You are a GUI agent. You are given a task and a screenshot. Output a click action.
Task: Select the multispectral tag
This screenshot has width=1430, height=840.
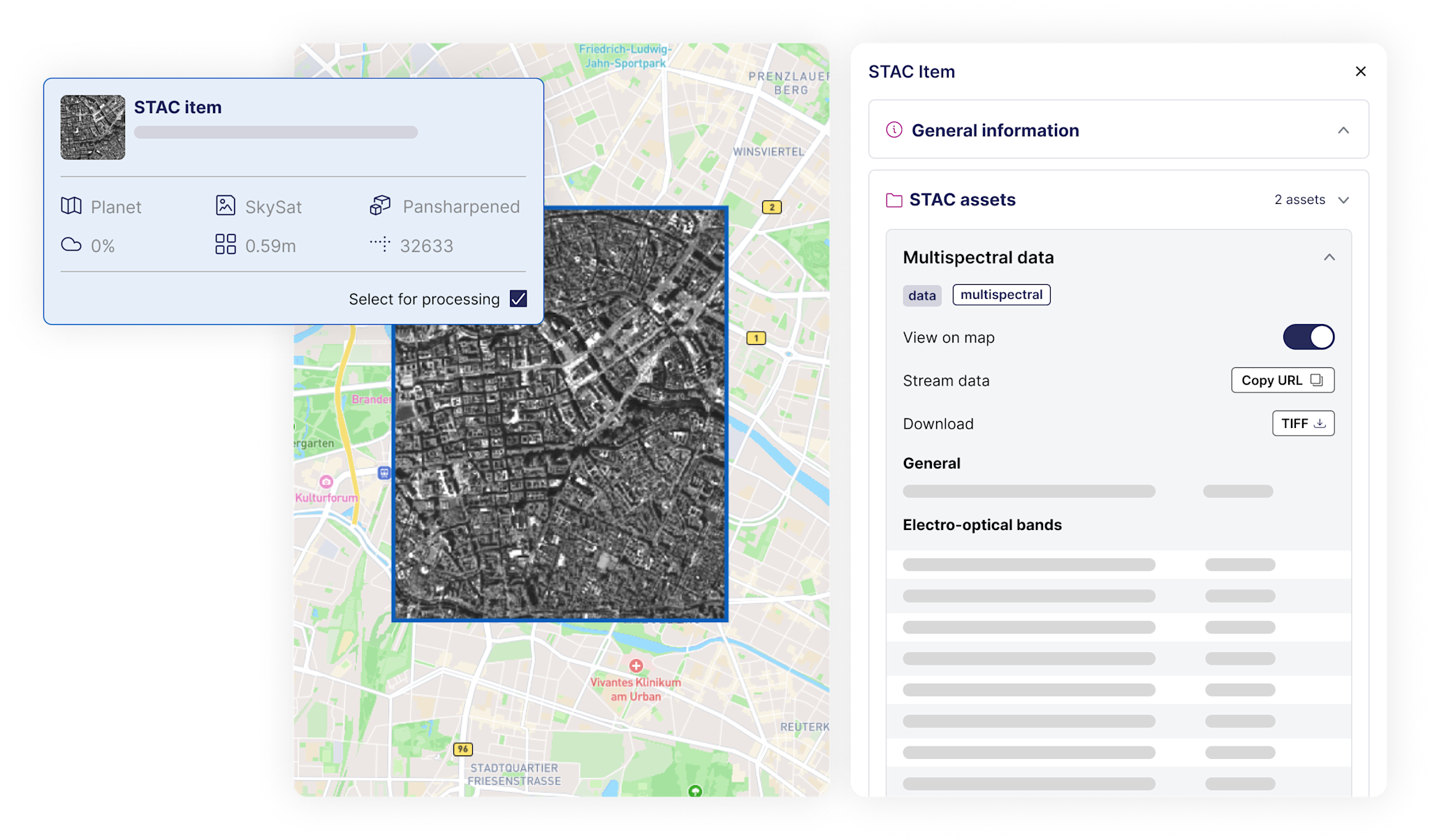(1001, 295)
